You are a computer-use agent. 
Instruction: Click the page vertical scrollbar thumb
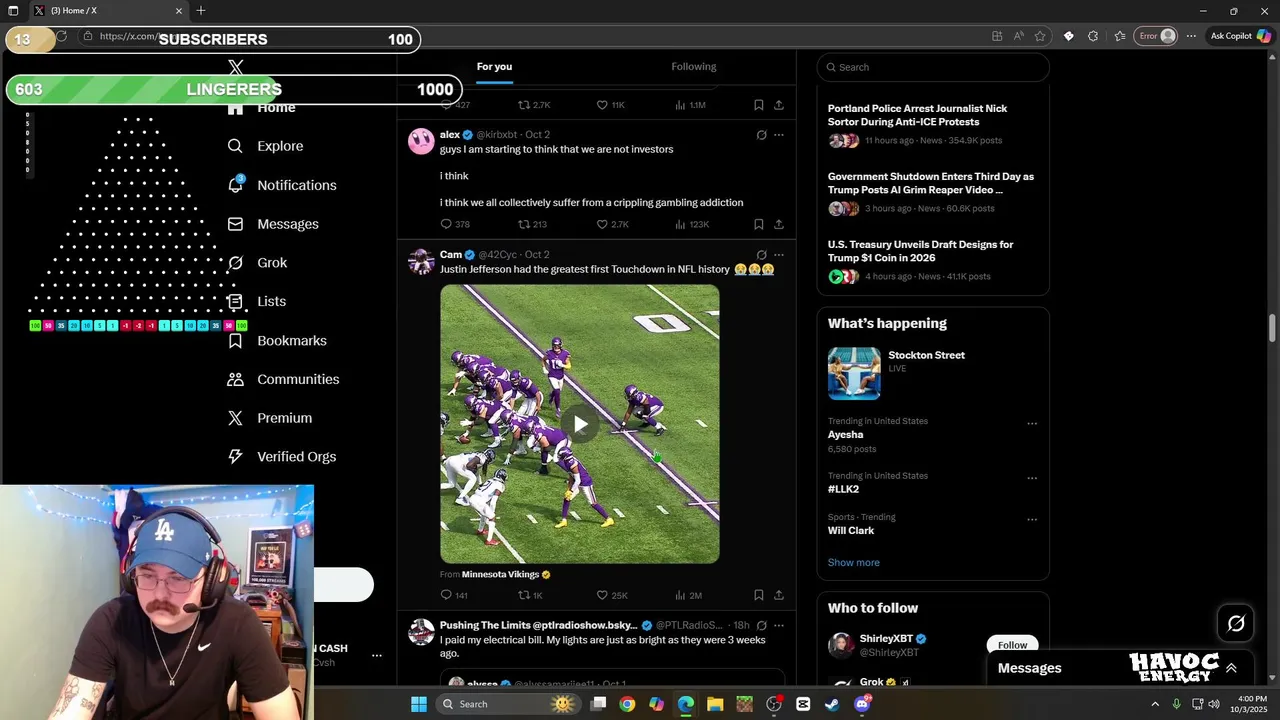coord(1273,329)
